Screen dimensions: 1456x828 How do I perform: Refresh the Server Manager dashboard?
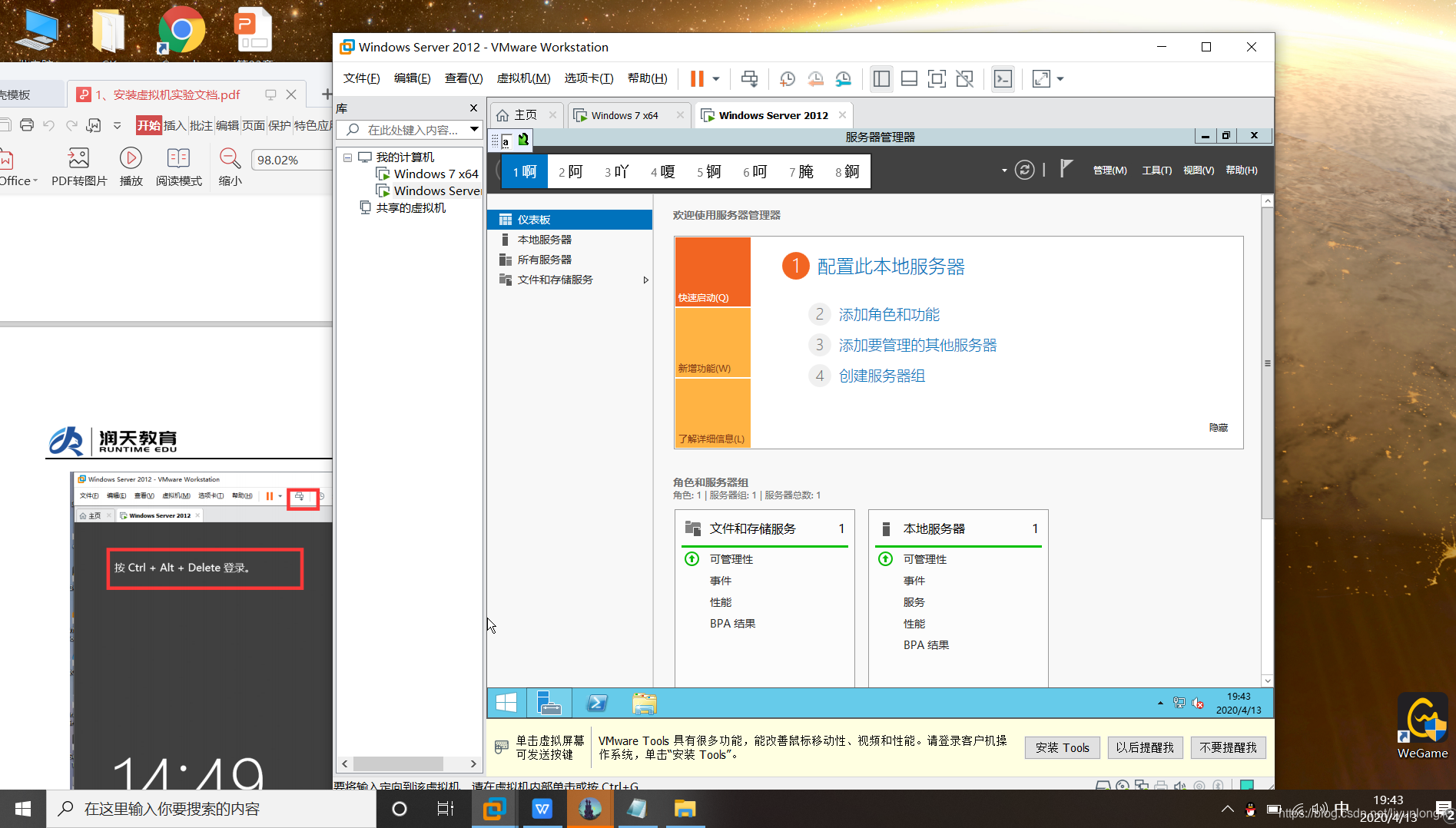1024,170
